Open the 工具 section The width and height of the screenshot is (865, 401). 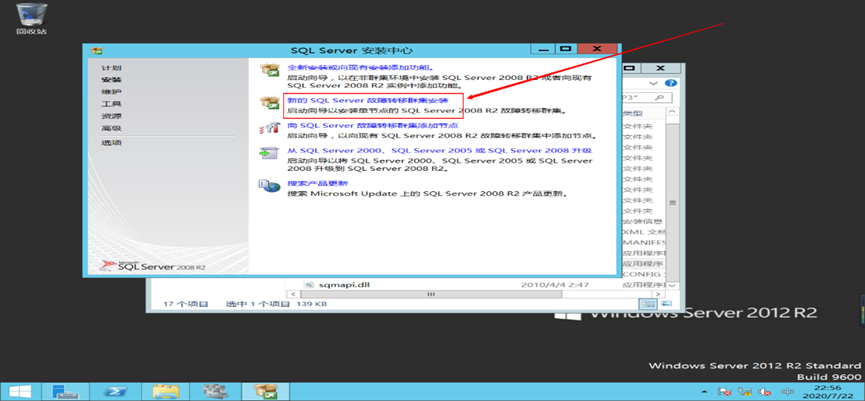click(111, 104)
